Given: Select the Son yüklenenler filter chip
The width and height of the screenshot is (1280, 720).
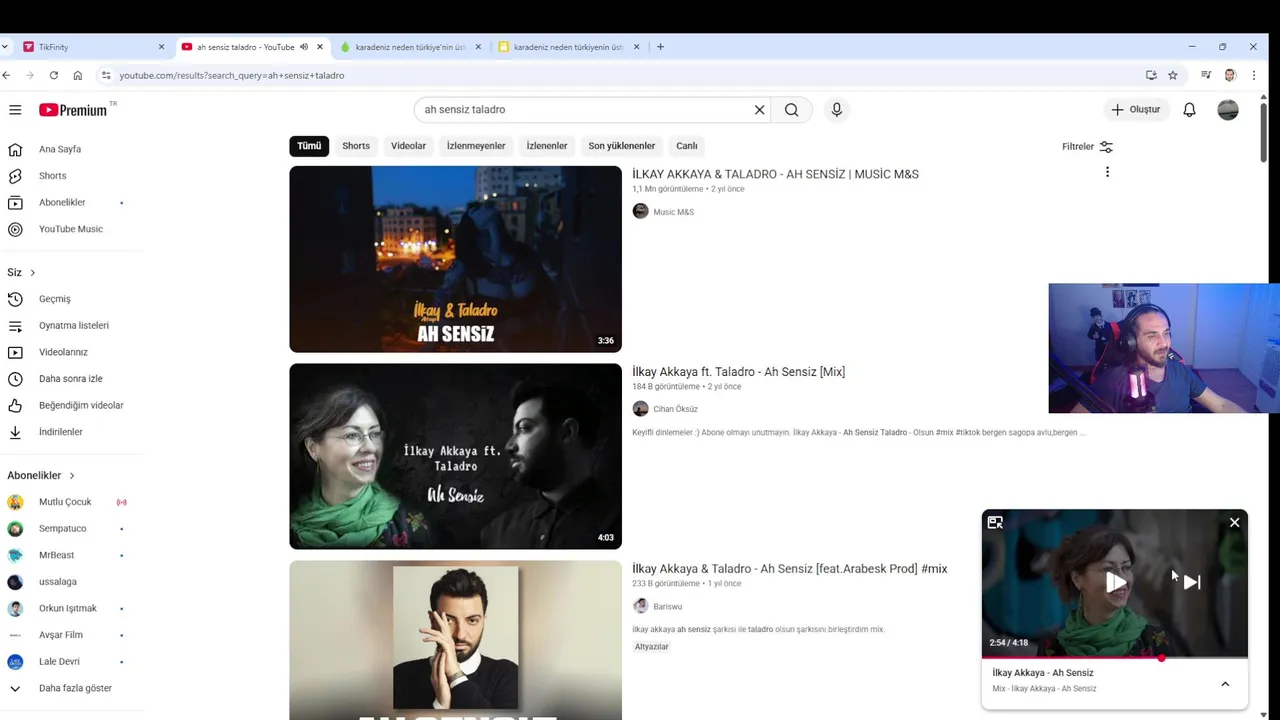Looking at the screenshot, I should (x=622, y=146).
